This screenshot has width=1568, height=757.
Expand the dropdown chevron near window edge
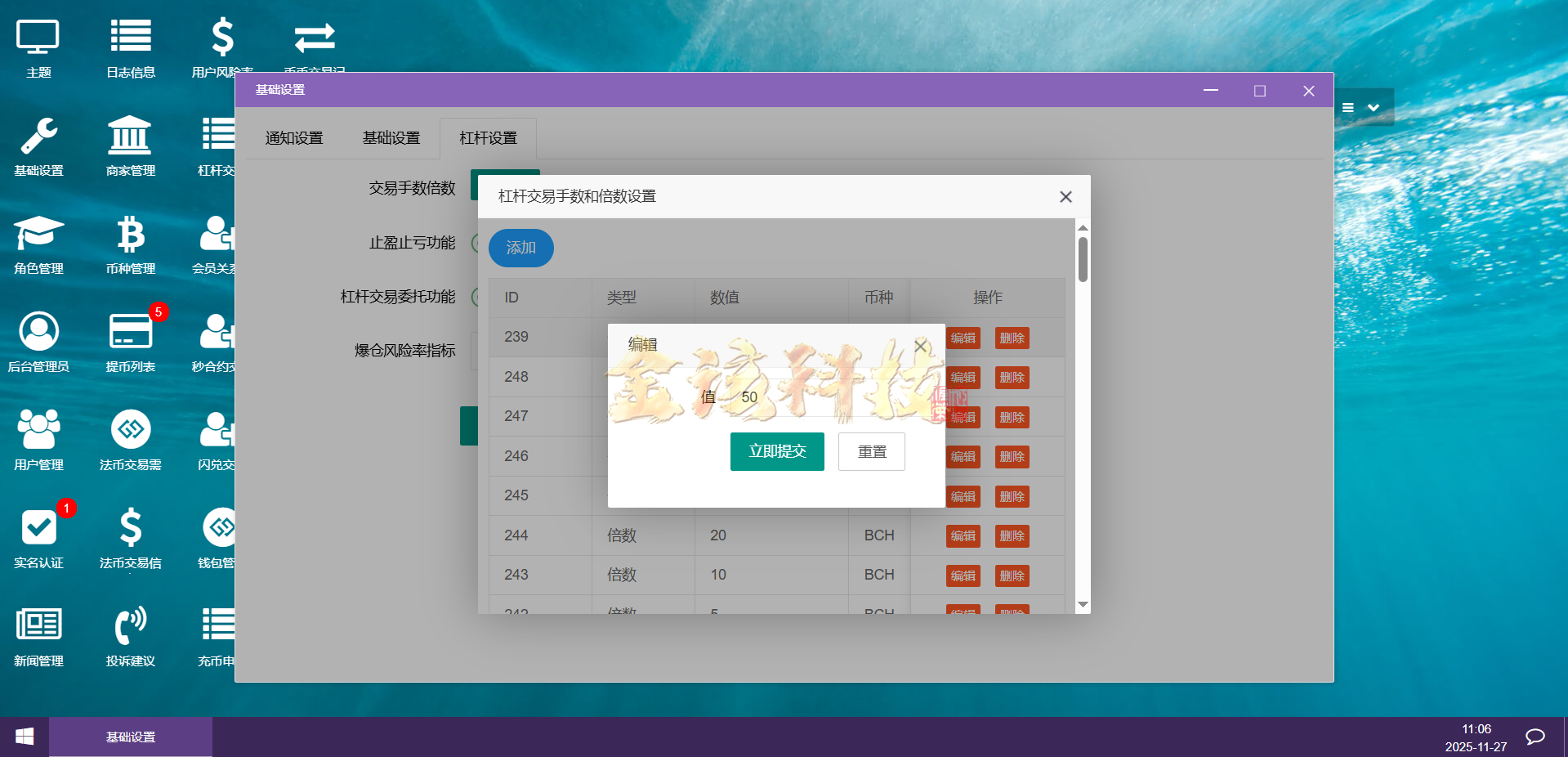1374,107
